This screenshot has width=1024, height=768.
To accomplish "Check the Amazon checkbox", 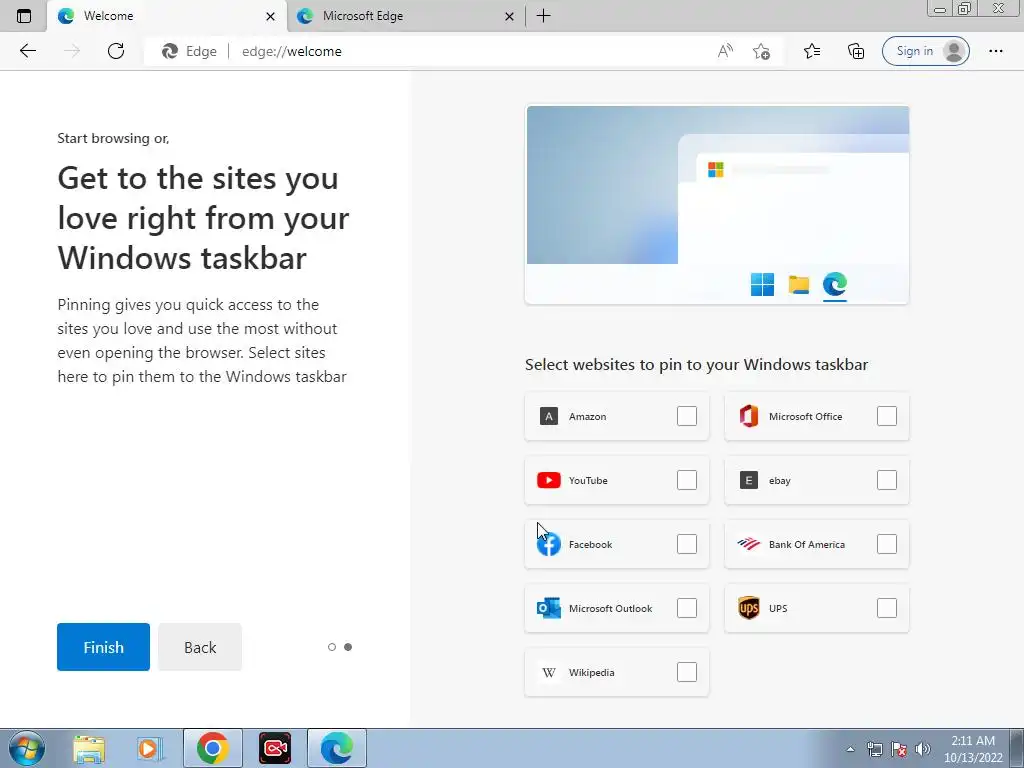I will click(x=687, y=416).
